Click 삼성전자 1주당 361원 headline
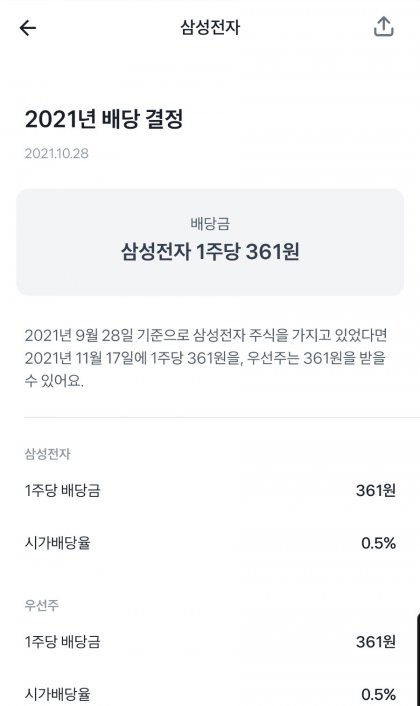Screen dimensions: 420x706 point(210,252)
